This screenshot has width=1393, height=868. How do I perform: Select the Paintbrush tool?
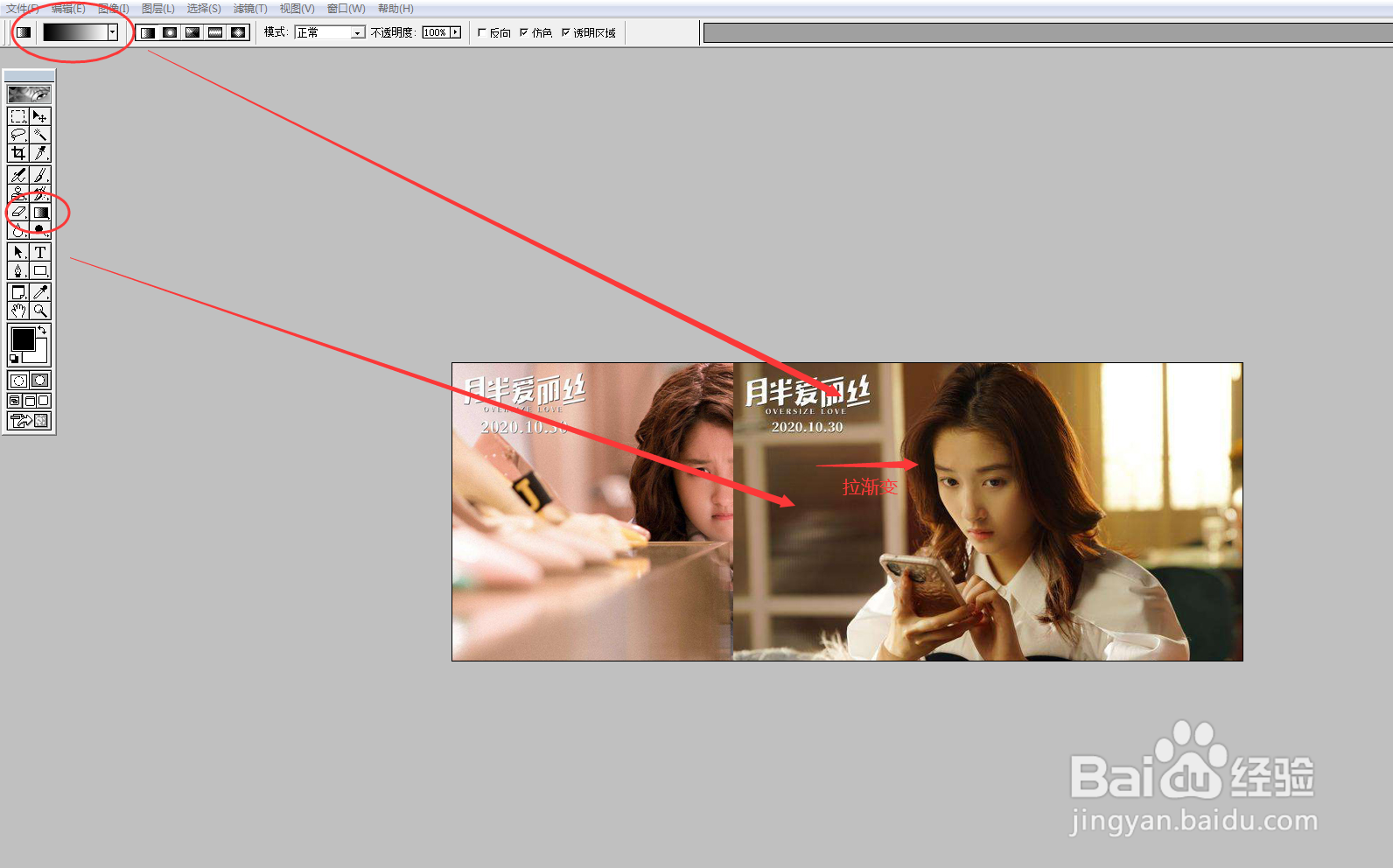[40, 175]
